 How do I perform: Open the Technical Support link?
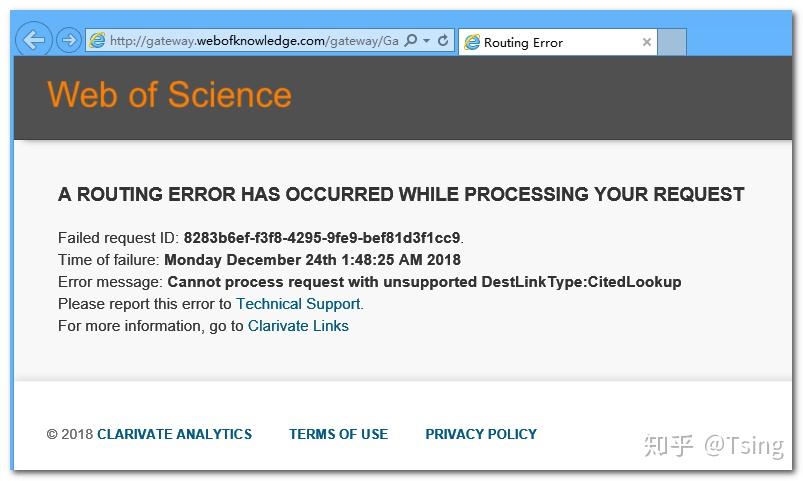point(298,304)
